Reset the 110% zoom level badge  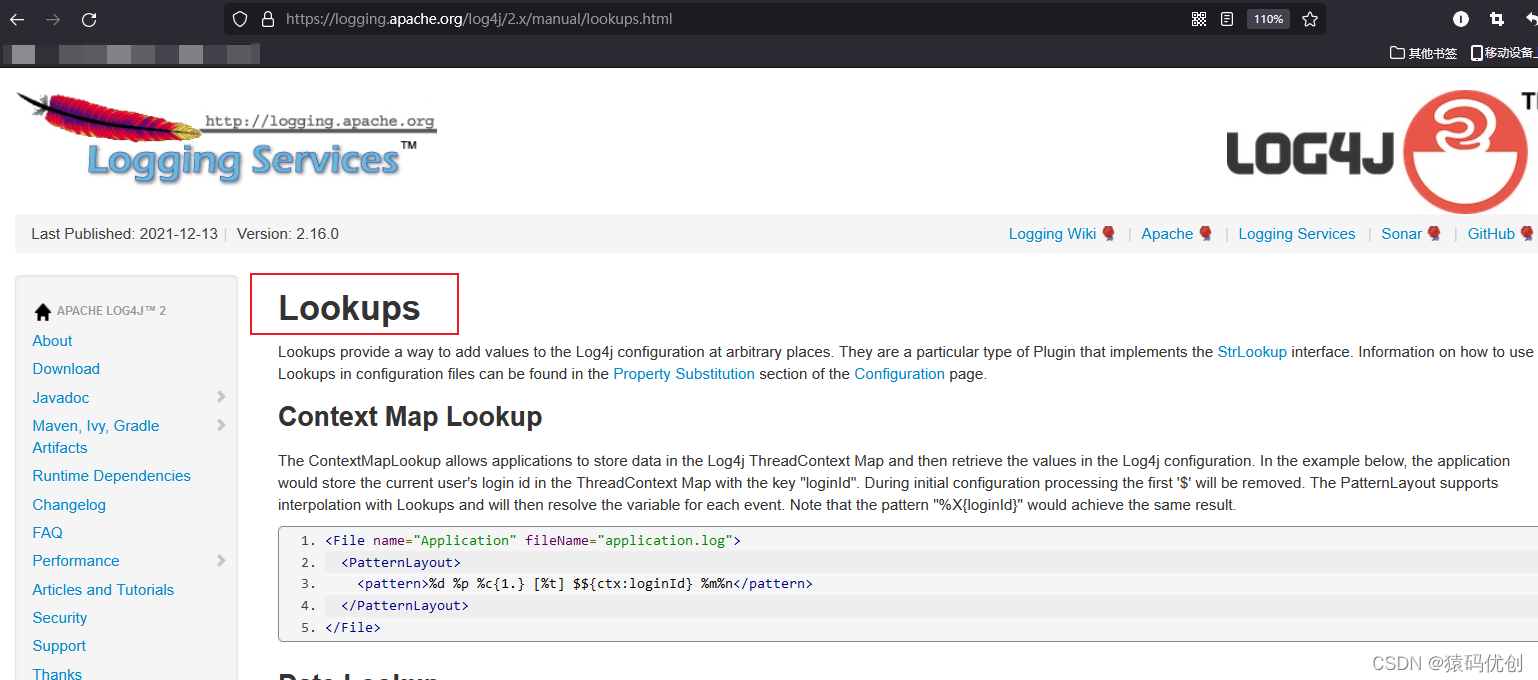point(1268,19)
